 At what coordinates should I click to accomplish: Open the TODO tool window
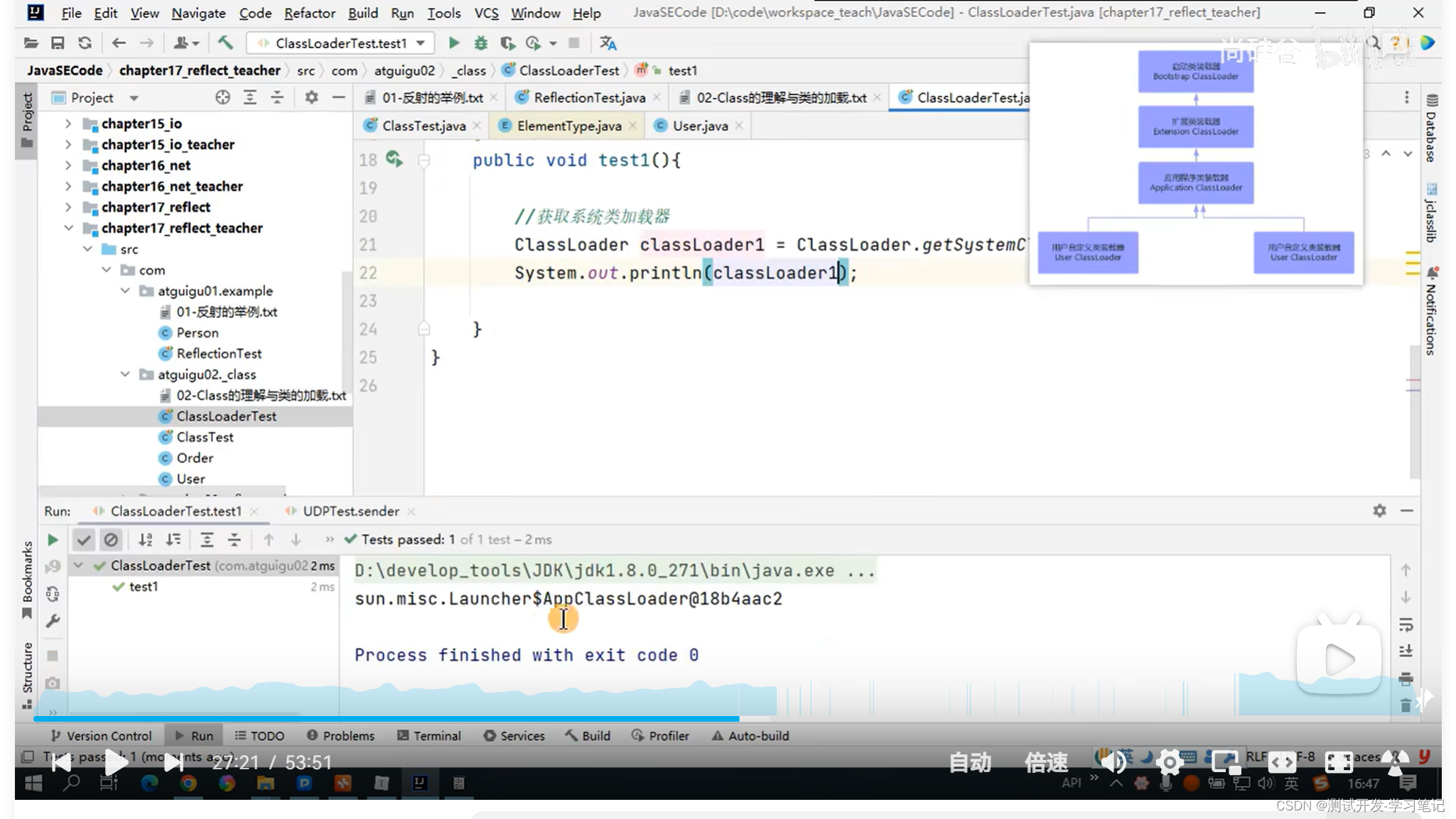click(259, 736)
